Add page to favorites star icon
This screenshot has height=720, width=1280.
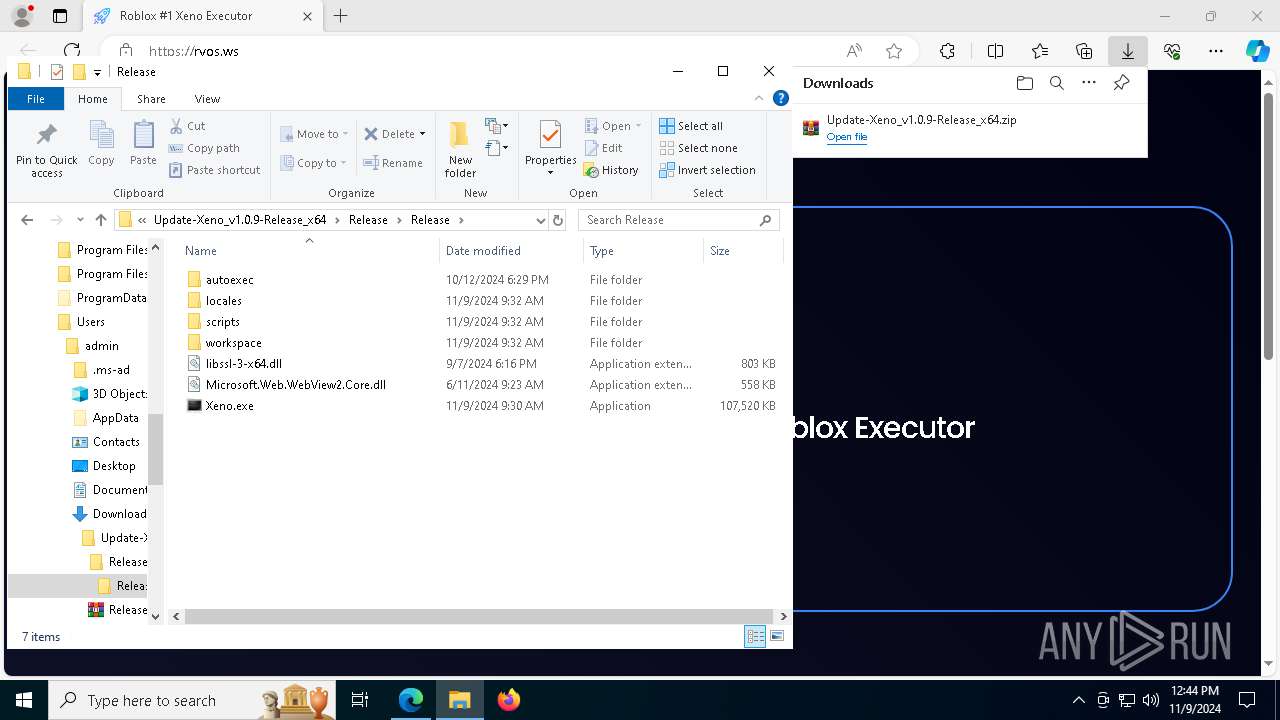point(894,51)
